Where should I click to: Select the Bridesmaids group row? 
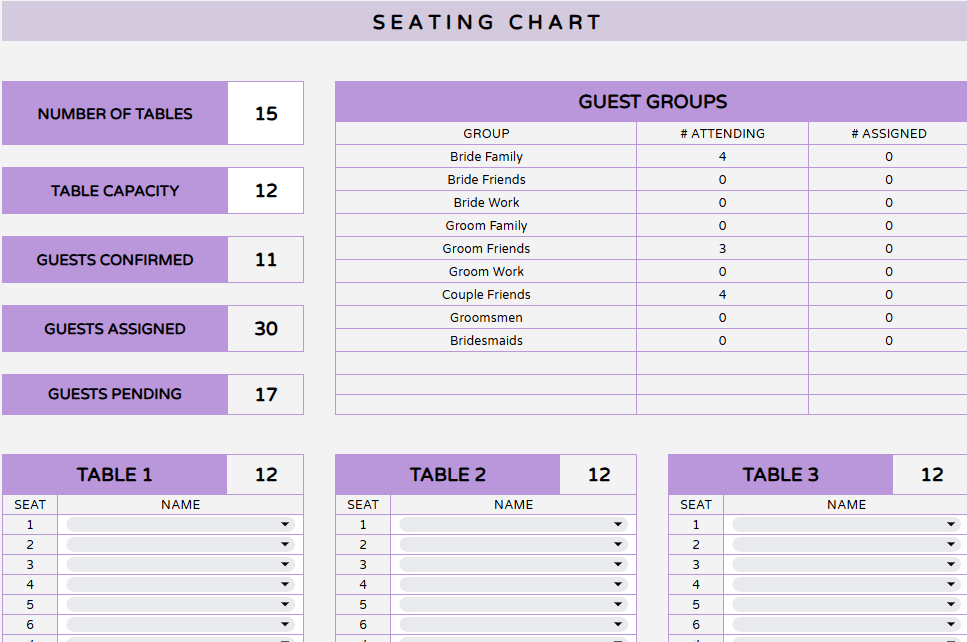click(486, 340)
